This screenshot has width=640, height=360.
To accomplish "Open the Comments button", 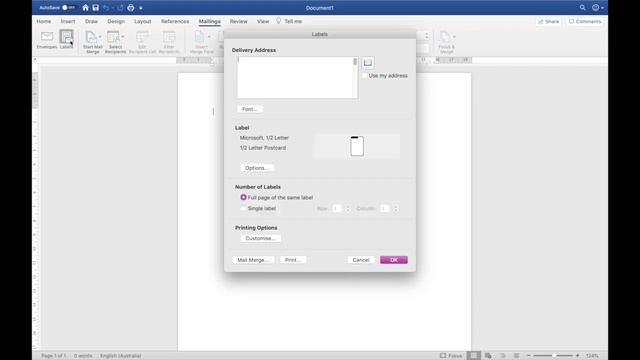I will pos(585,21).
